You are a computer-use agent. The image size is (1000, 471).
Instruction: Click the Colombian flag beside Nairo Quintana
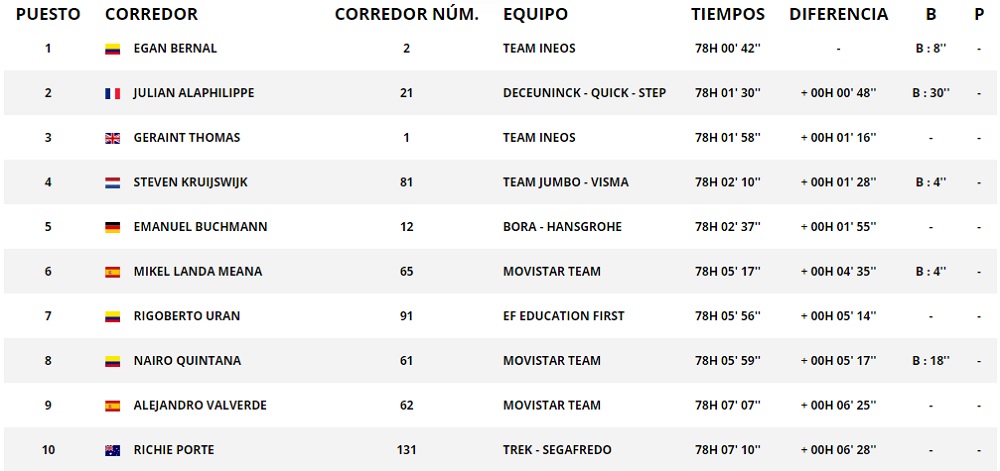pos(113,361)
